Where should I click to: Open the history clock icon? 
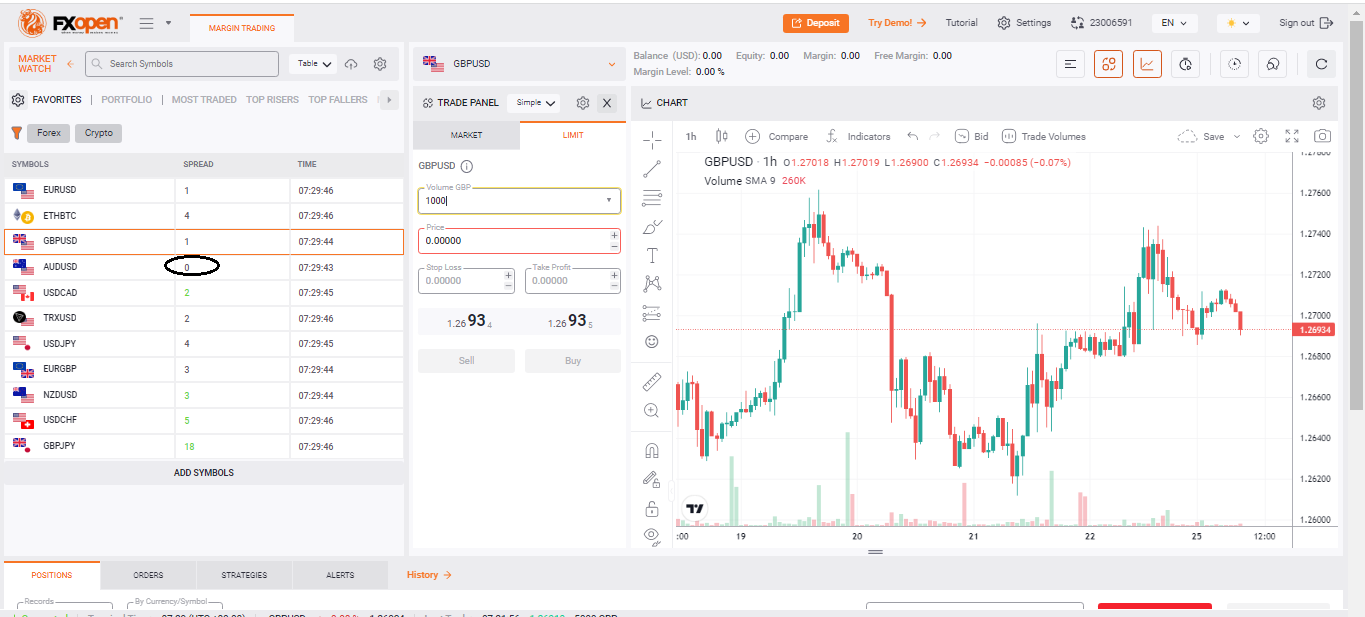[1235, 64]
